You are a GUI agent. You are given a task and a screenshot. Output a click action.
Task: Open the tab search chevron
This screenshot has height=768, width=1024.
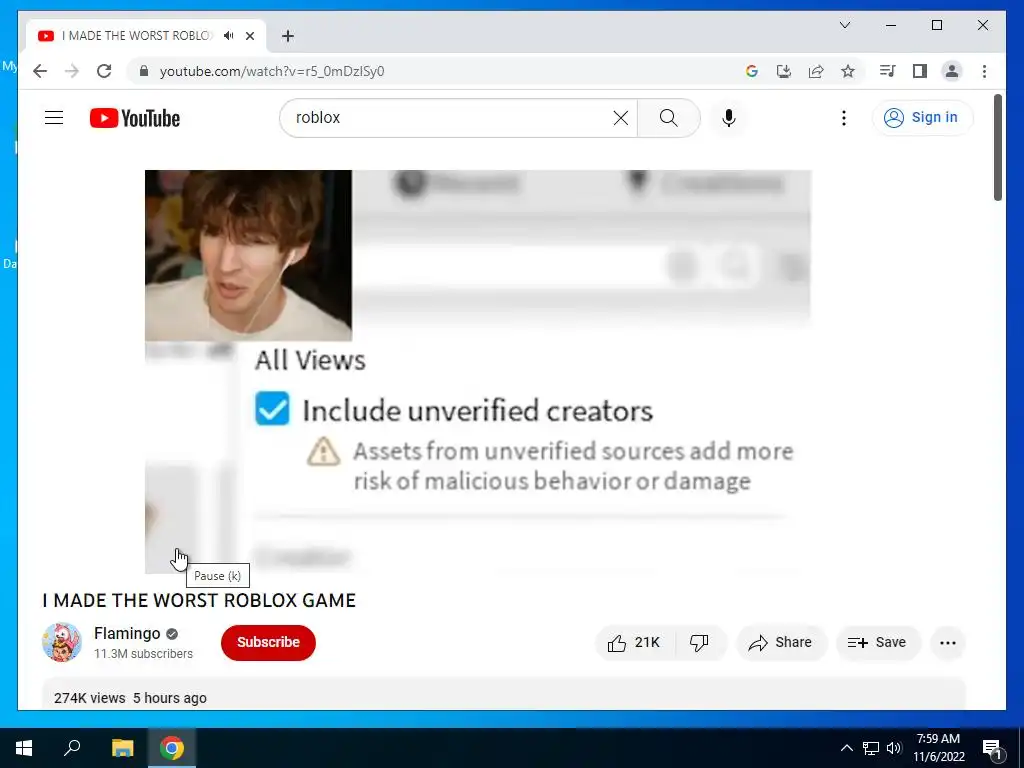[x=844, y=25]
